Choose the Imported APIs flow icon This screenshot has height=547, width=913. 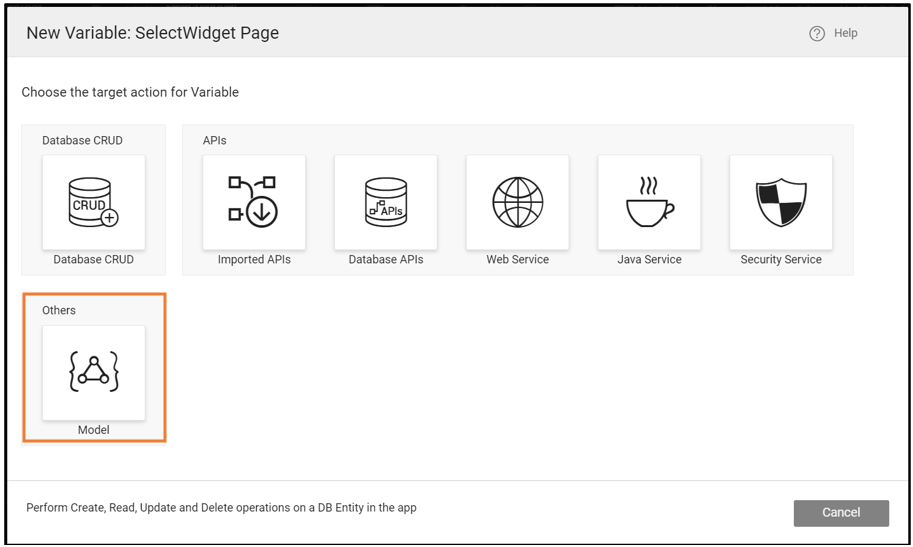tap(254, 202)
